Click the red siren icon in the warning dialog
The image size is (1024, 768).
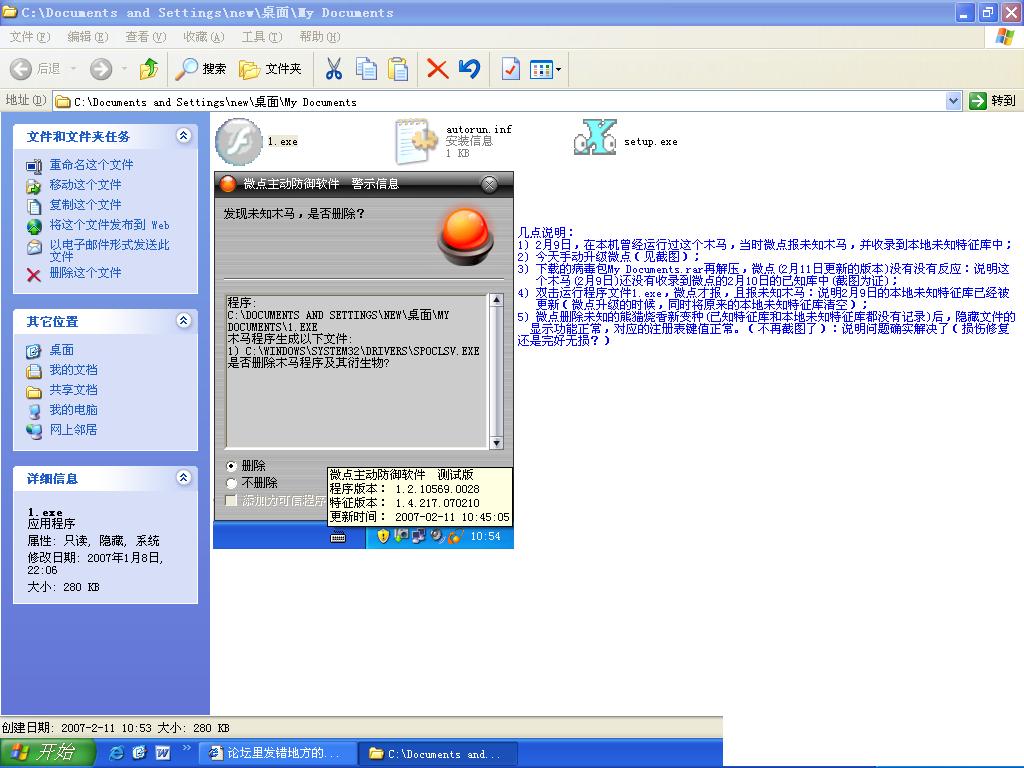466,236
